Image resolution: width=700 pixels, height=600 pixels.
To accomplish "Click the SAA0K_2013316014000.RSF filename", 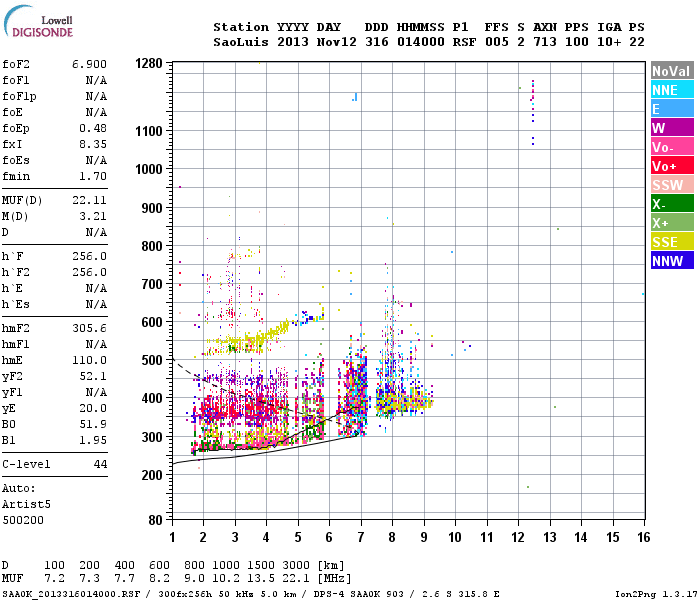I will coord(71,594).
